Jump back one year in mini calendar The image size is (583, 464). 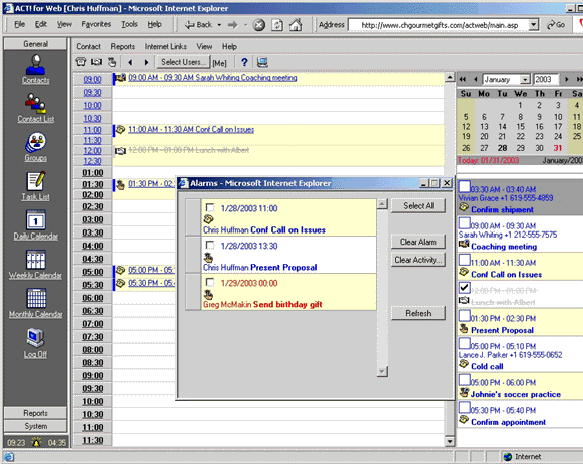463,79
